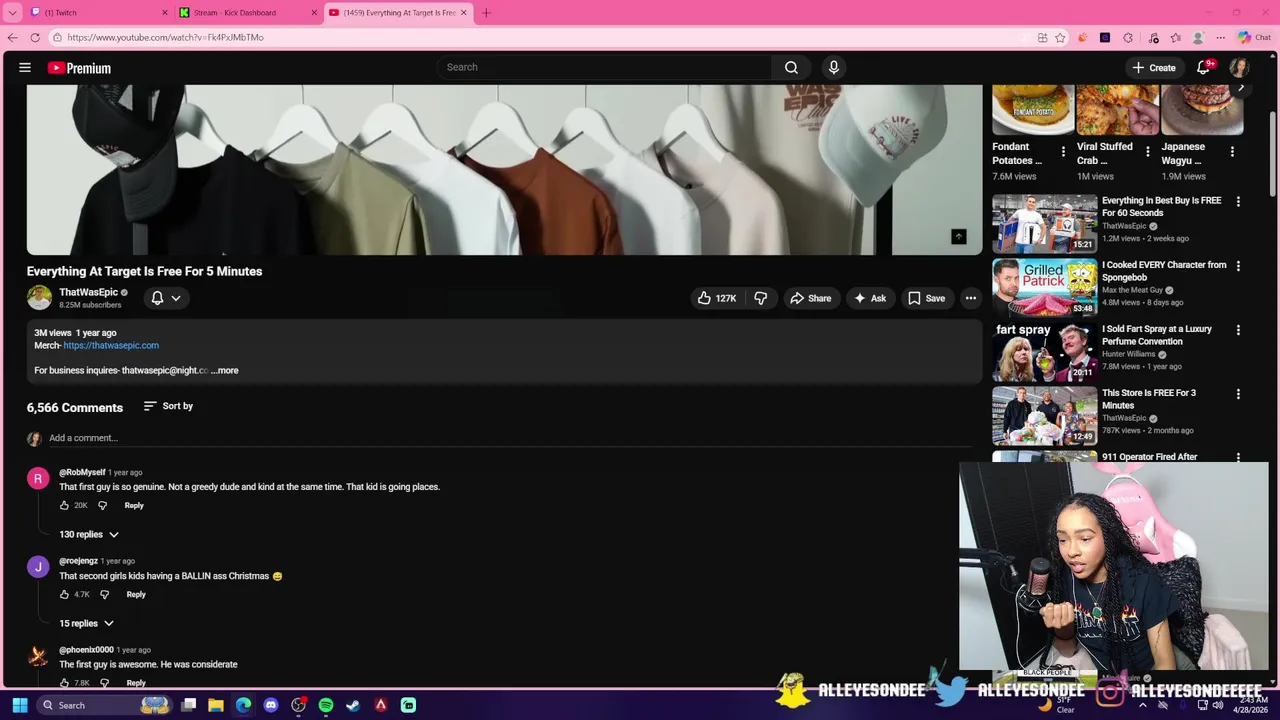The image size is (1280, 720).
Task: Click the YouTube search magnifier button
Action: pos(791,67)
